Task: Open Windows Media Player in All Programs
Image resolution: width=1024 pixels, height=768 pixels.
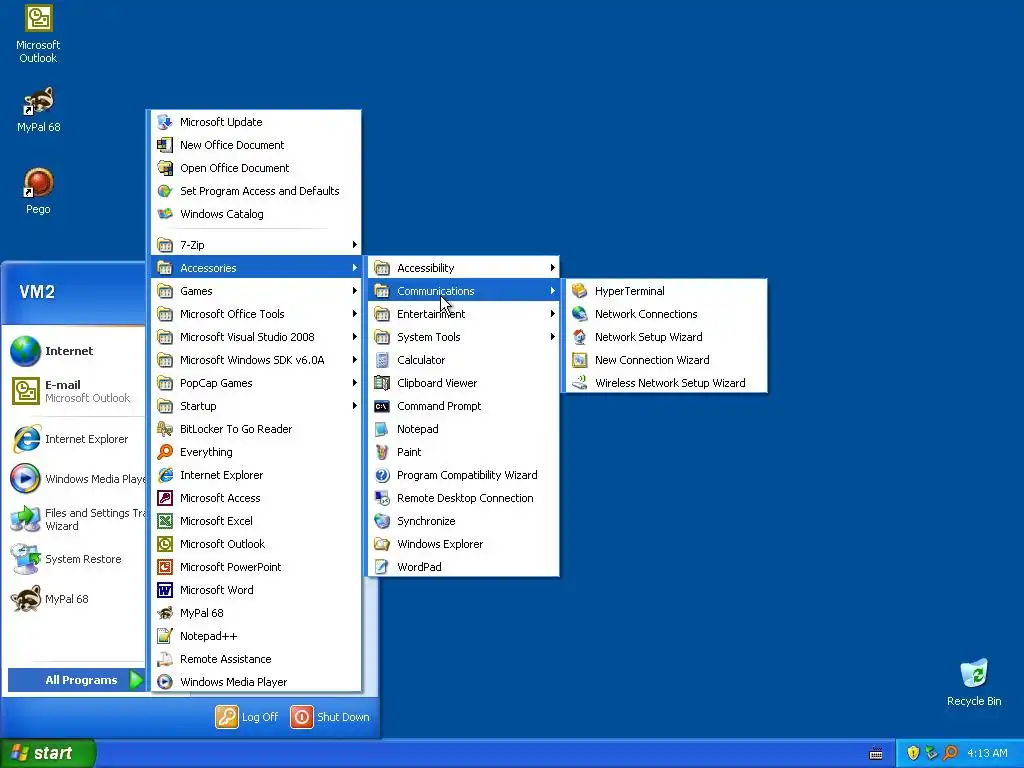Action: click(x=256, y=682)
